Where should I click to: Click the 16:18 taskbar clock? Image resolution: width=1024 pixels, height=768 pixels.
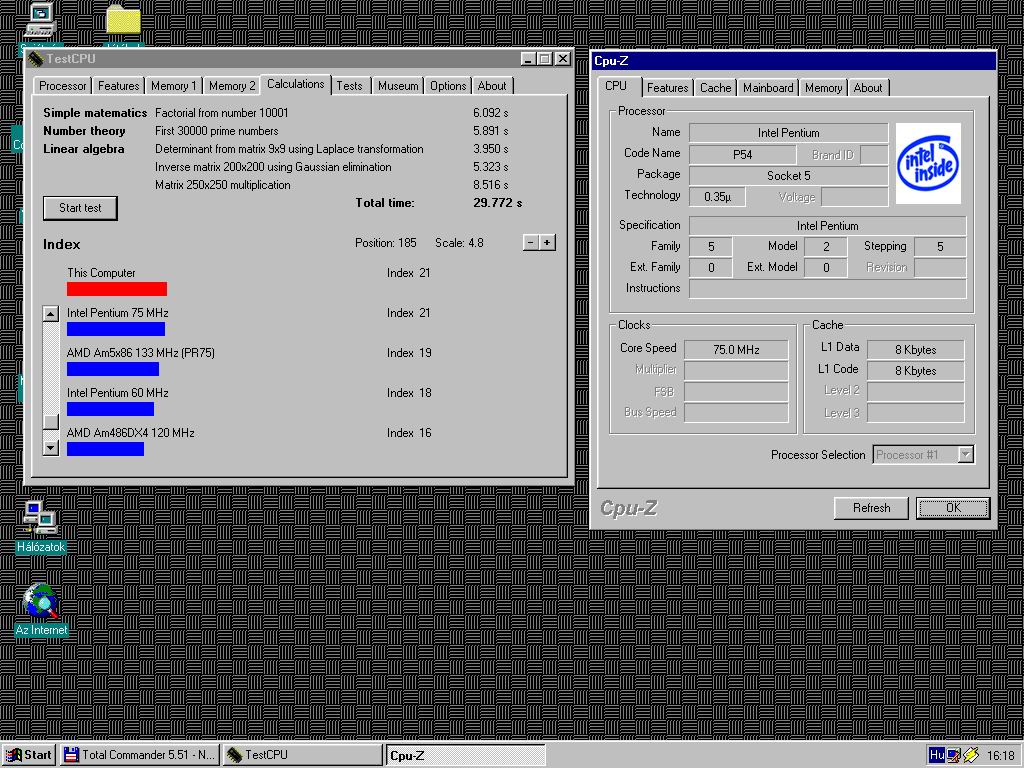coord(1000,756)
